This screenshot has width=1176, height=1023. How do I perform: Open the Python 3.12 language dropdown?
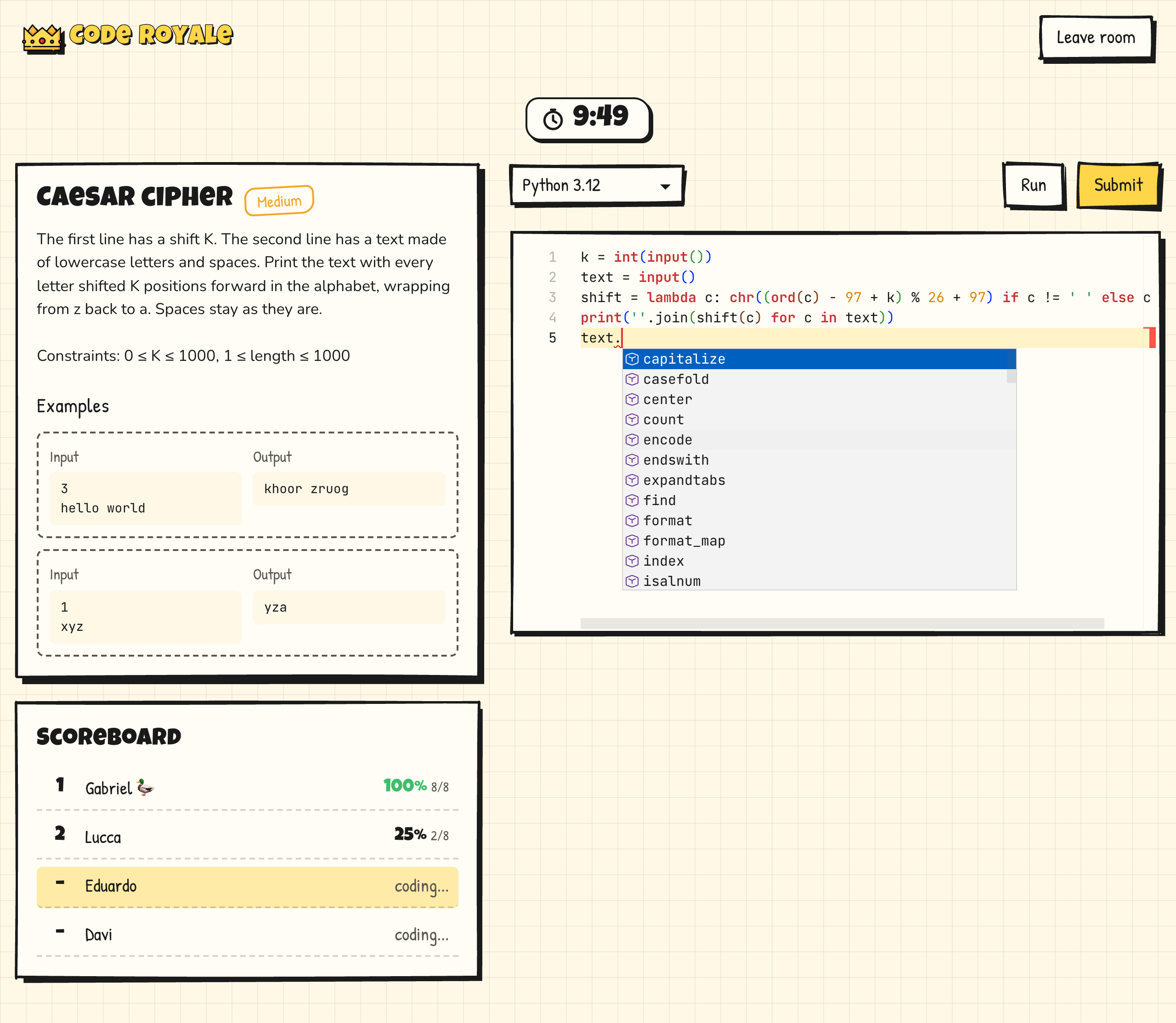(597, 185)
